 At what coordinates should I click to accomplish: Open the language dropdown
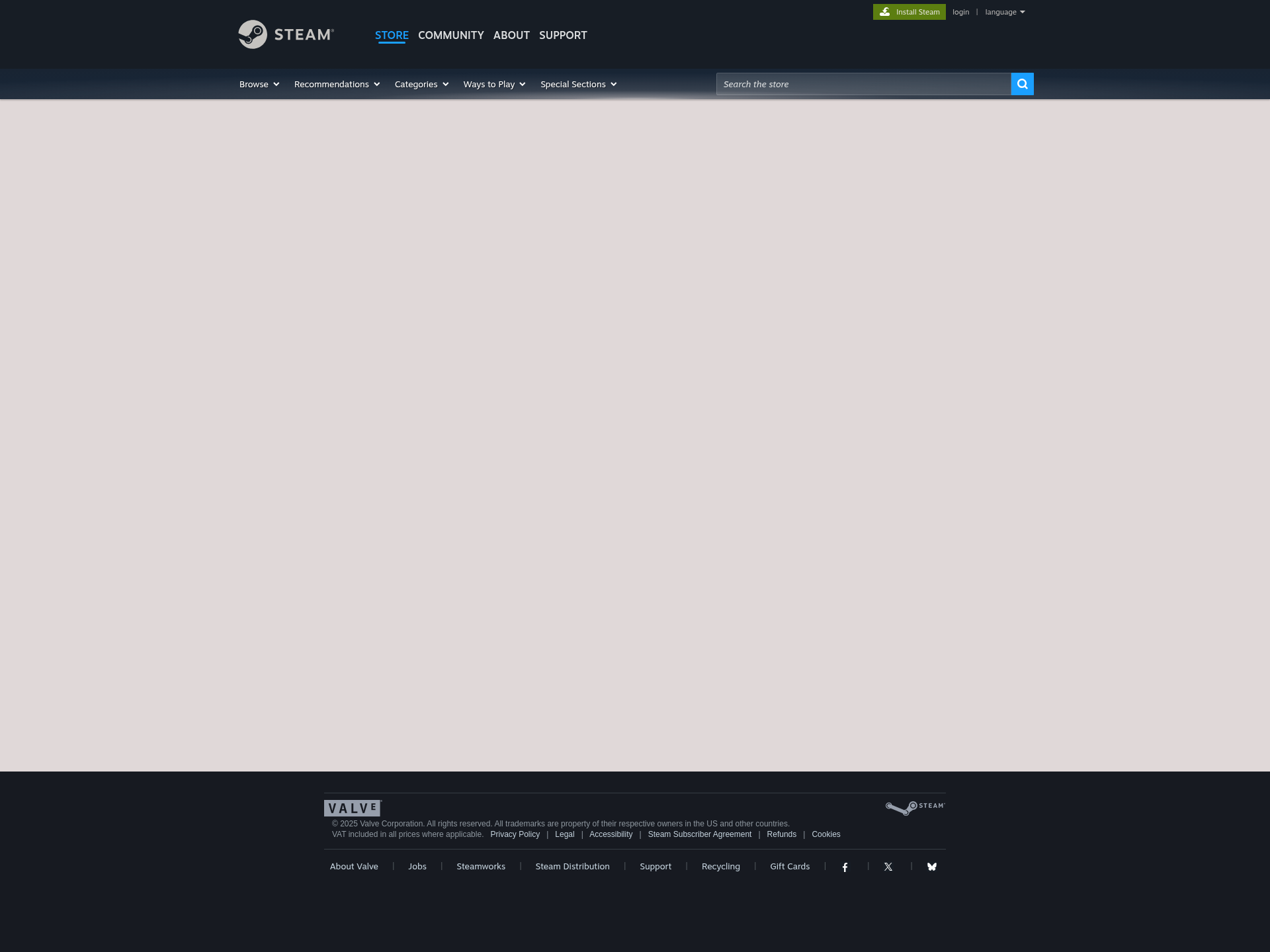[x=1004, y=12]
